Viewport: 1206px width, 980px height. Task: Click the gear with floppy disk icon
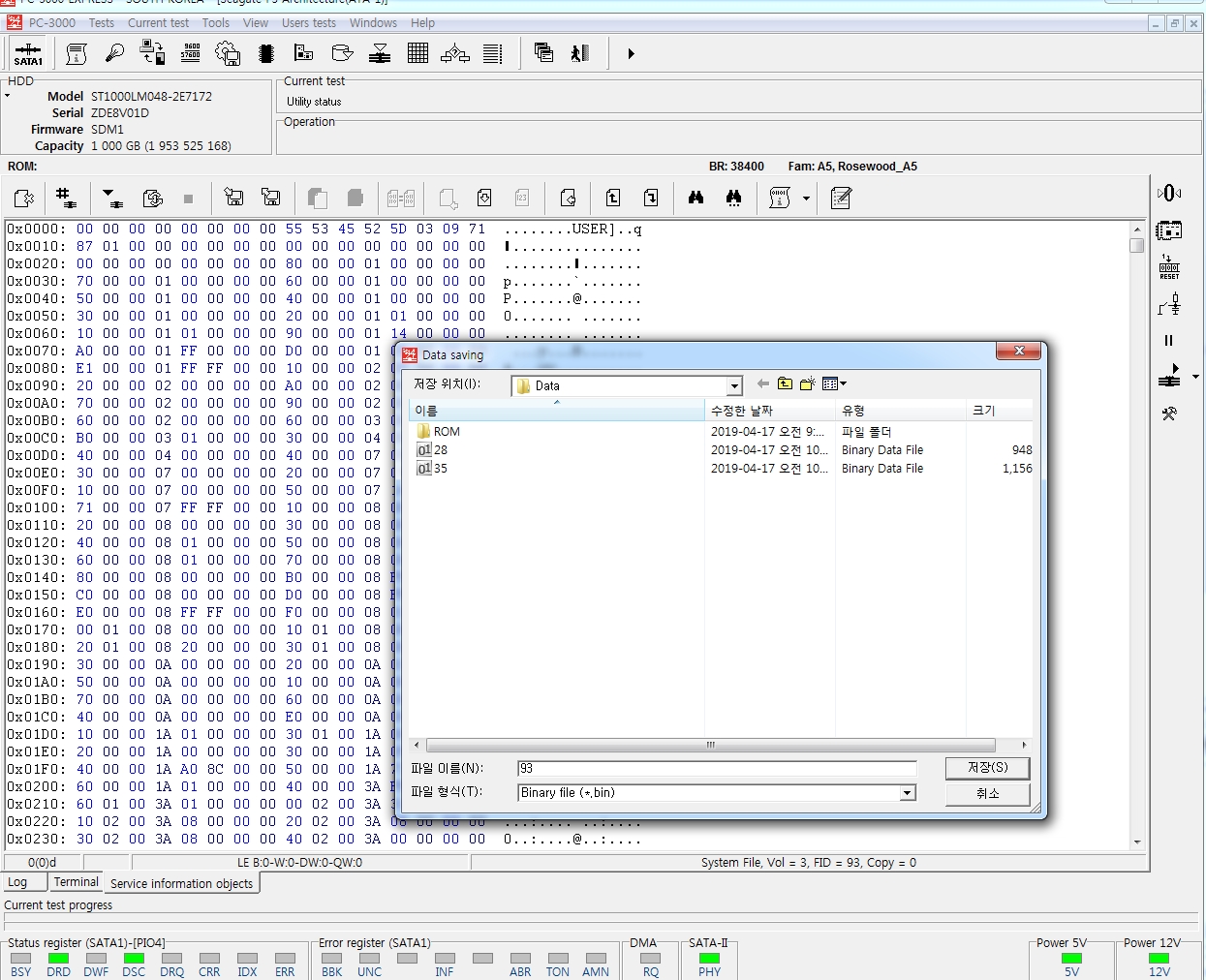point(228,53)
